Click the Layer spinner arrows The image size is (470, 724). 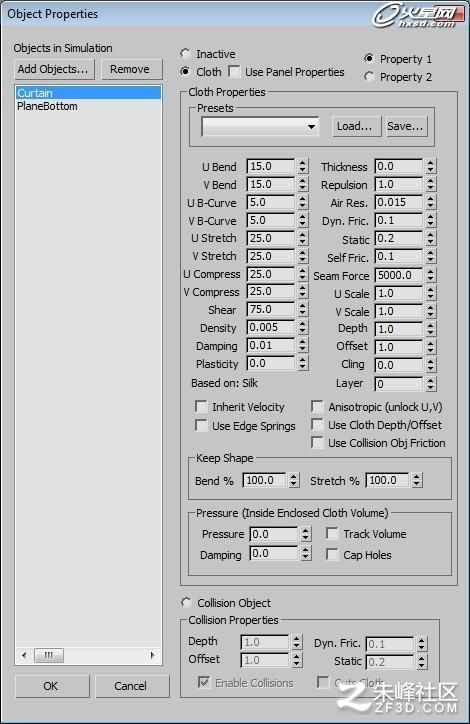(430, 384)
